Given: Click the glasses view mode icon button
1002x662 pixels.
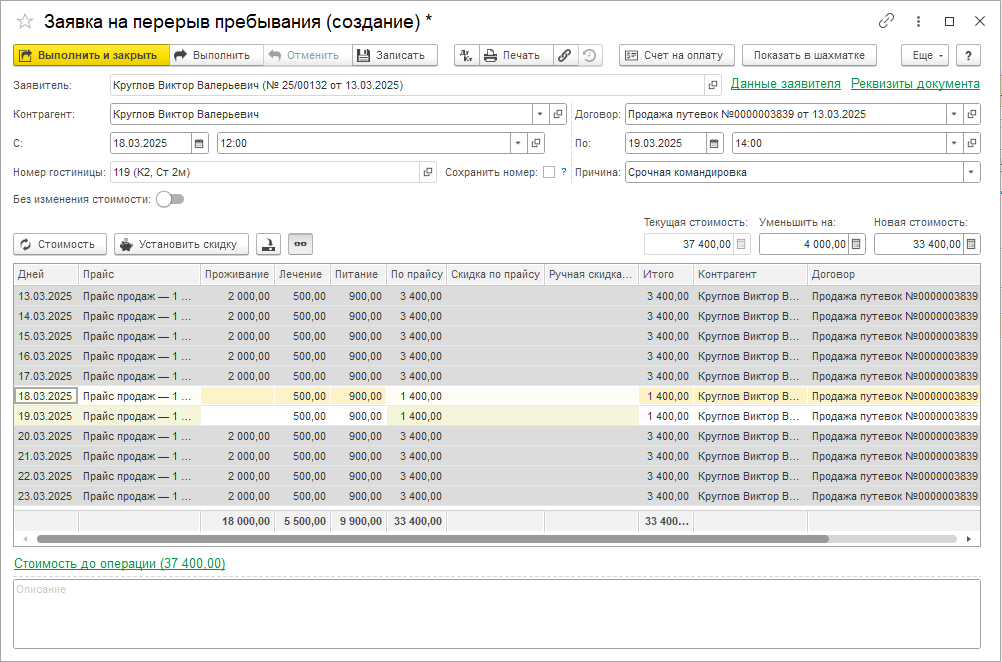Looking at the screenshot, I should click(x=300, y=244).
